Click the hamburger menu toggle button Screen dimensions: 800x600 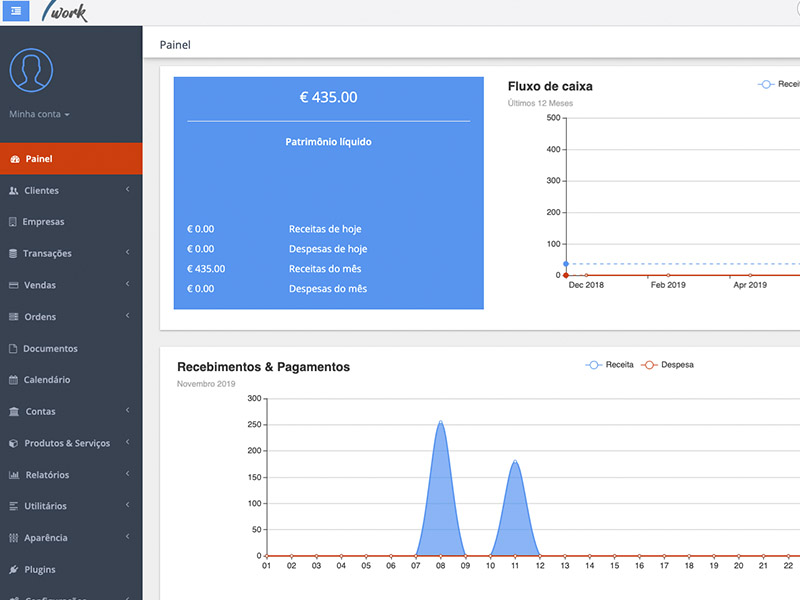[16, 10]
